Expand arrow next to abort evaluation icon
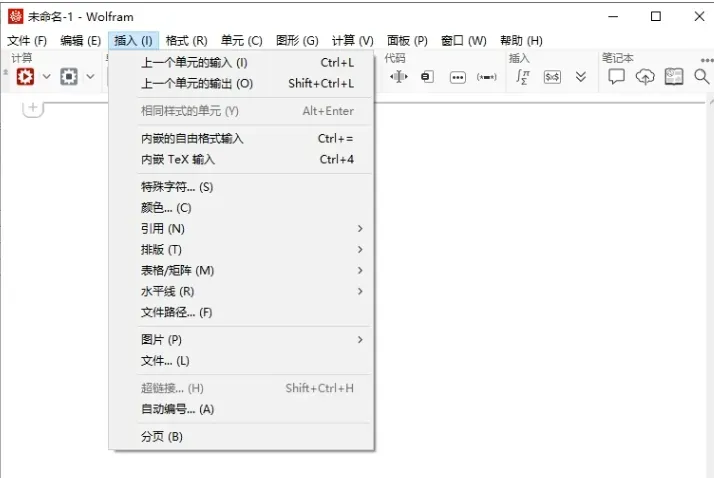 [90, 76]
